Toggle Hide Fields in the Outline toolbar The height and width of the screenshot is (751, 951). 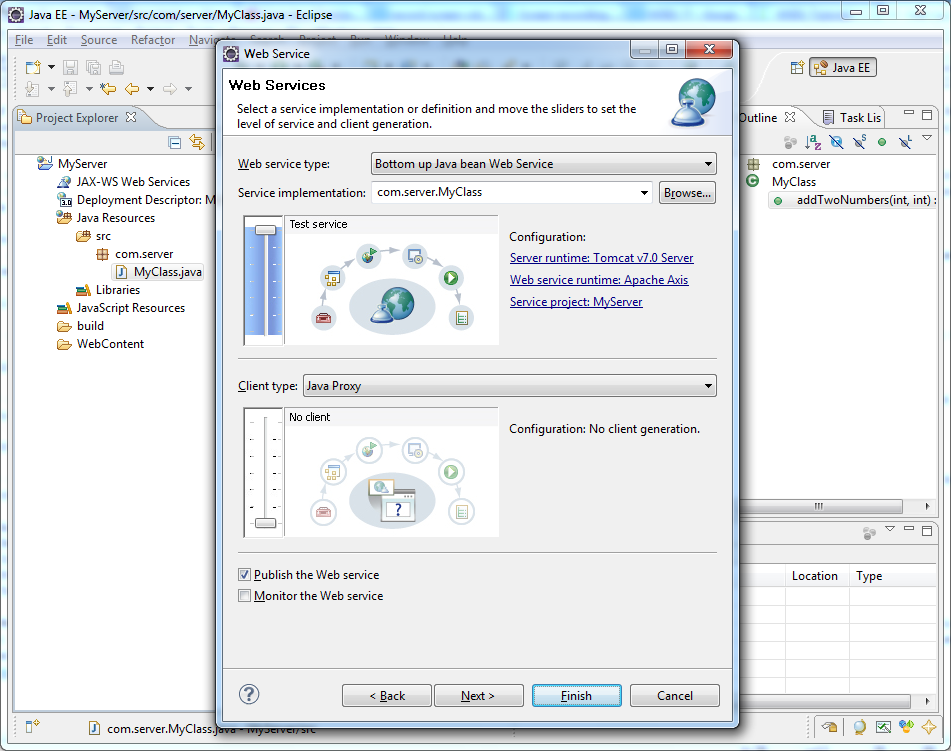(x=836, y=142)
